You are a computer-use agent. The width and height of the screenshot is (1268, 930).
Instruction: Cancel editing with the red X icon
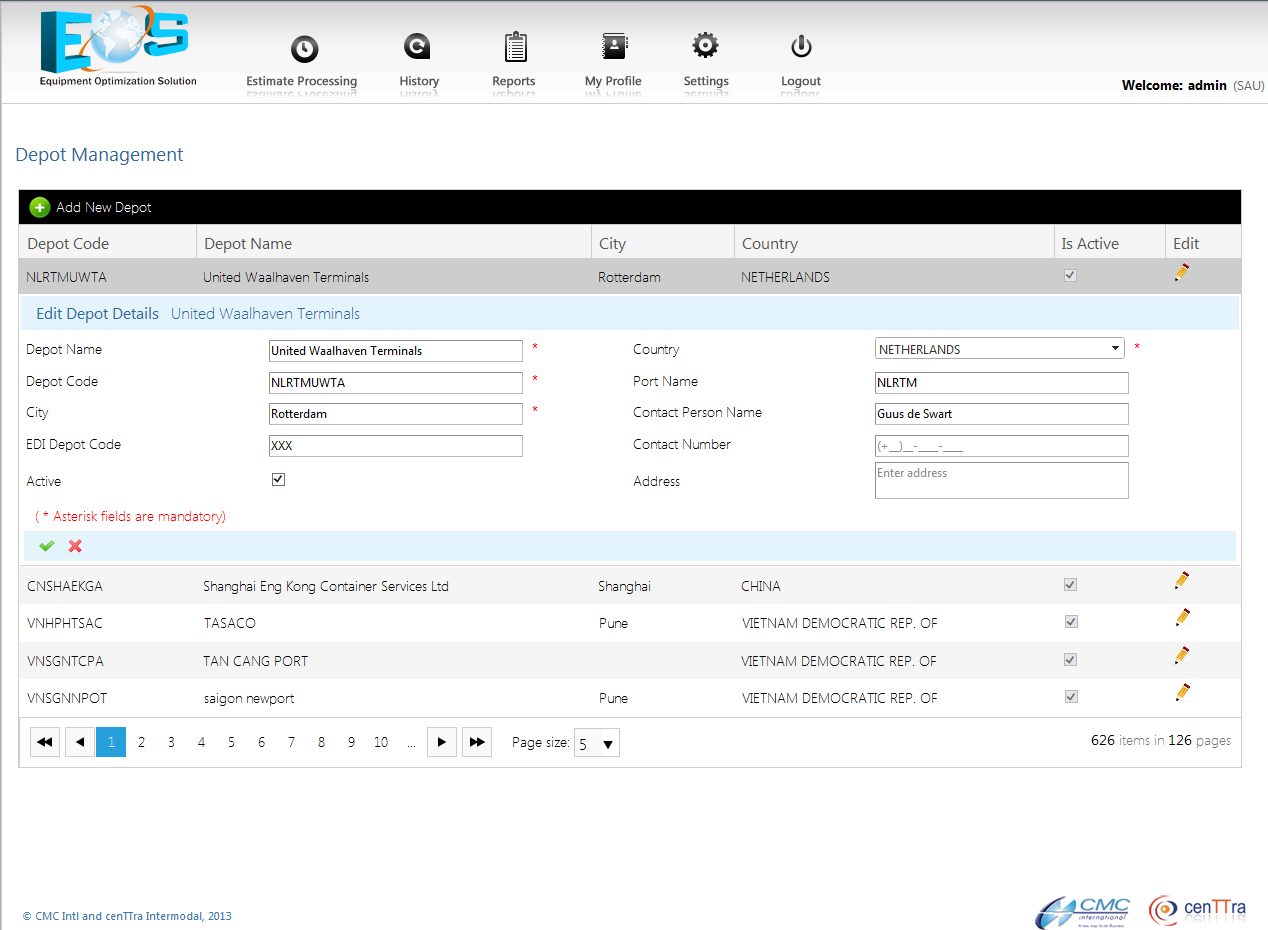tap(75, 546)
